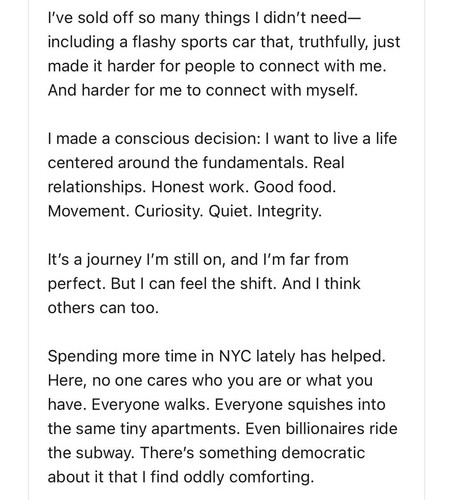Viewport: 453px width, 500px height.
Task: Click the phrase "conscious decision"
Action: pyautogui.click(x=187, y=139)
